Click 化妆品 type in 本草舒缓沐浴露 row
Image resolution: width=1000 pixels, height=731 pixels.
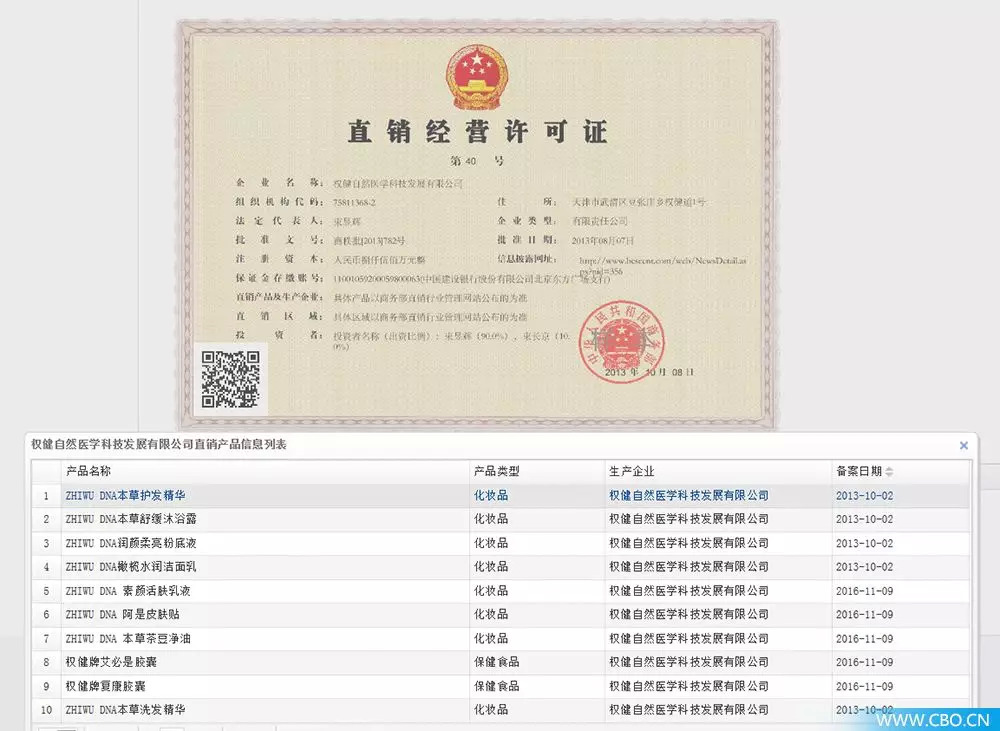[x=491, y=519]
